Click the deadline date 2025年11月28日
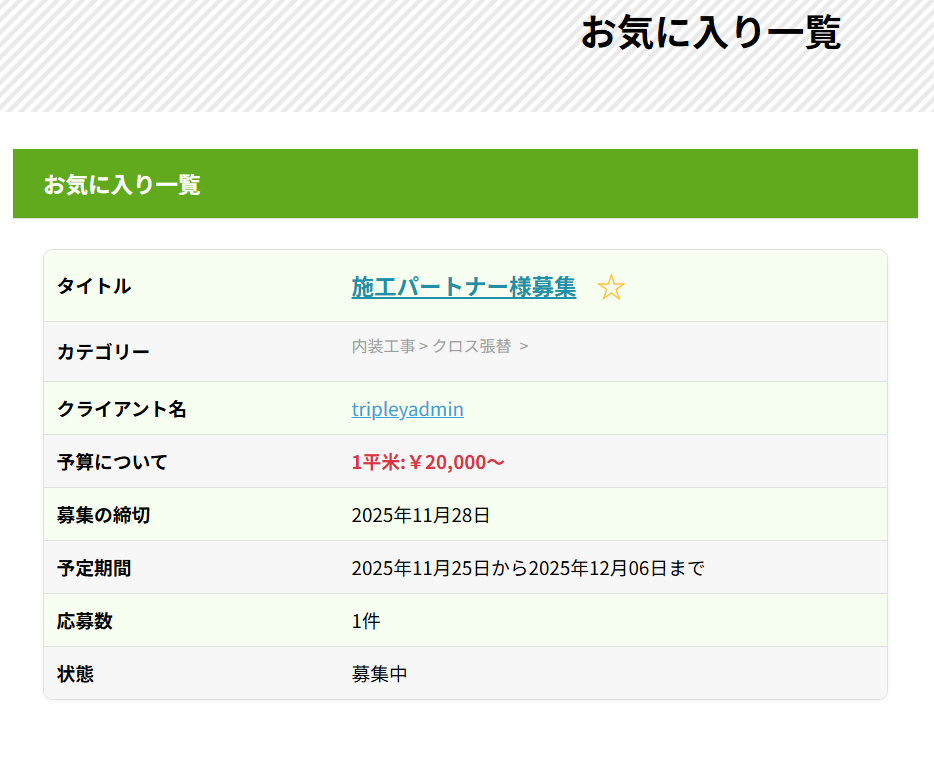The height and width of the screenshot is (762, 934). (x=421, y=515)
